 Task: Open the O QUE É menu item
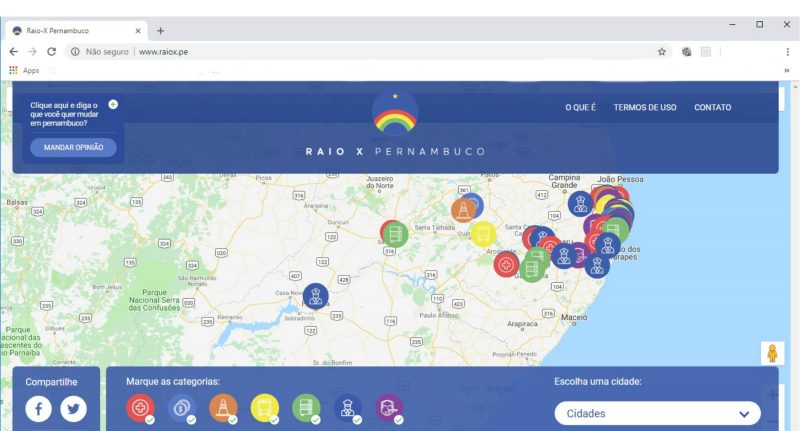pyautogui.click(x=580, y=108)
